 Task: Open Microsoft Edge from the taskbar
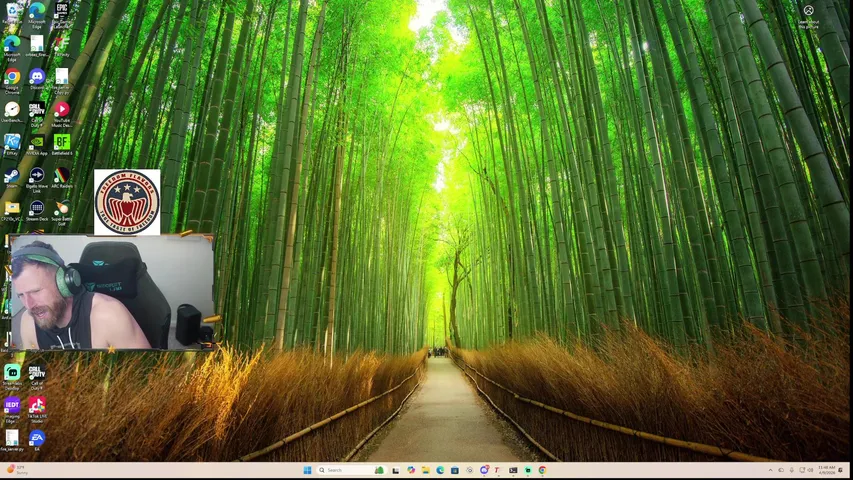(x=440, y=470)
